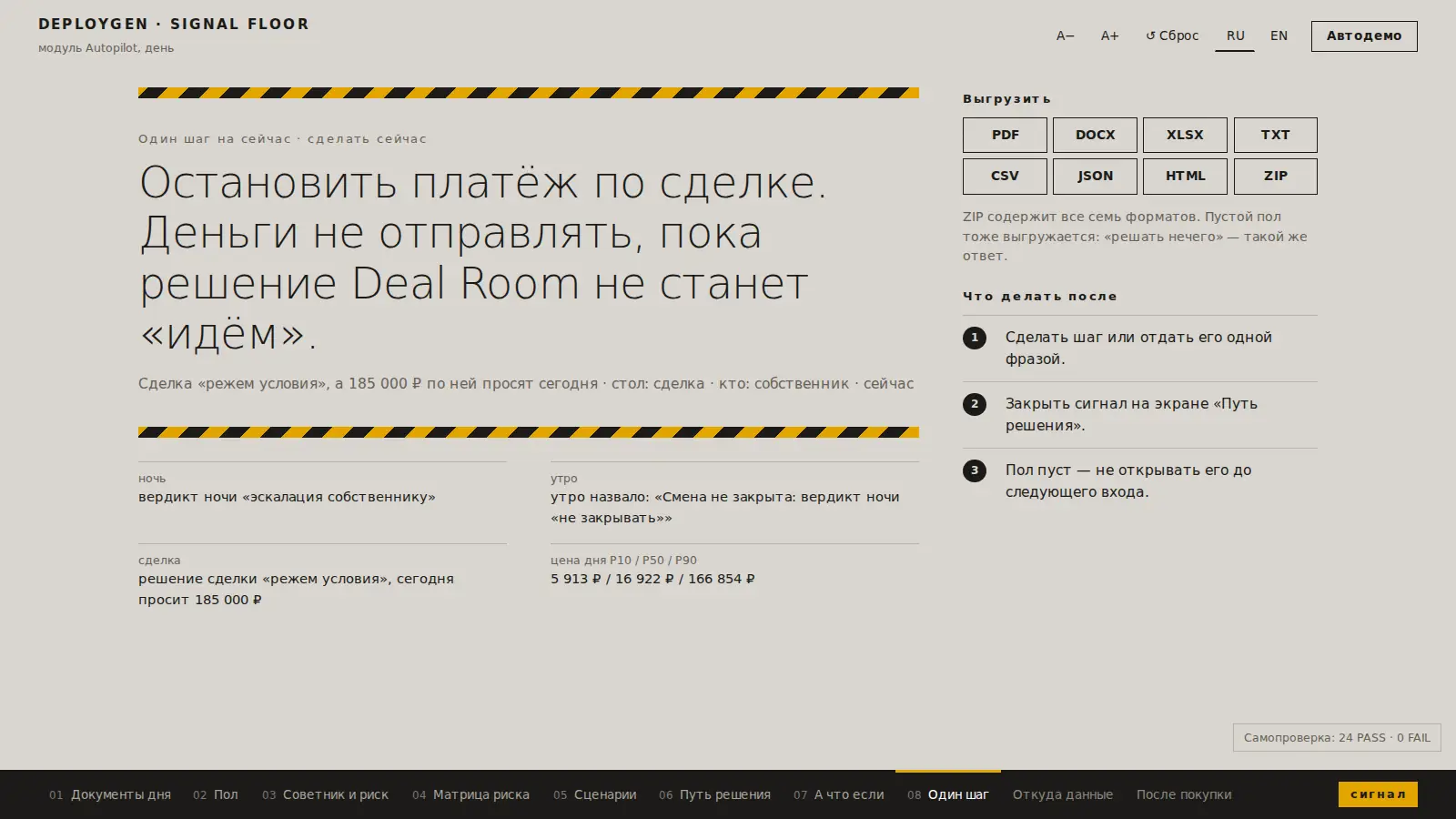1456x819 pixels.
Task: Click step 1 number circle
Action: pos(975,338)
